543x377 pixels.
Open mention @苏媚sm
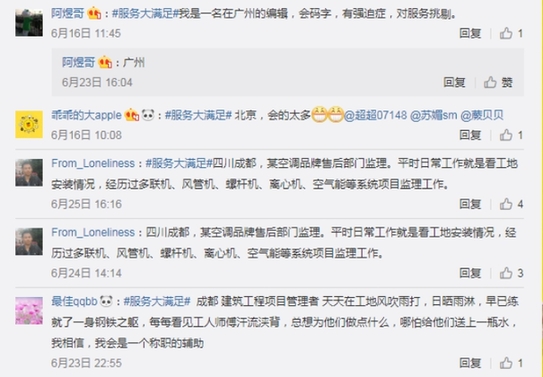pos(434,115)
